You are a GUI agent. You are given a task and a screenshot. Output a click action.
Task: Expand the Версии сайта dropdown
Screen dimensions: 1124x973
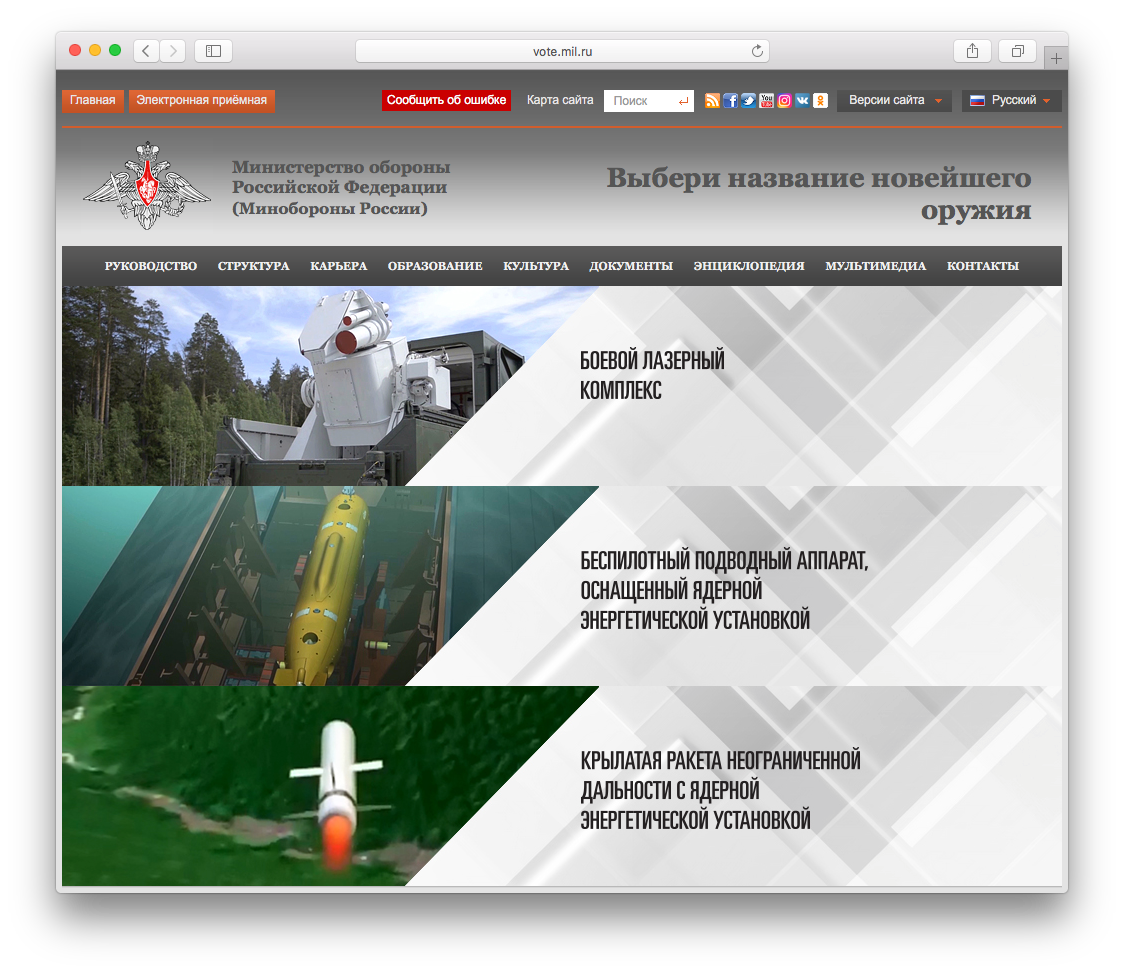click(894, 101)
